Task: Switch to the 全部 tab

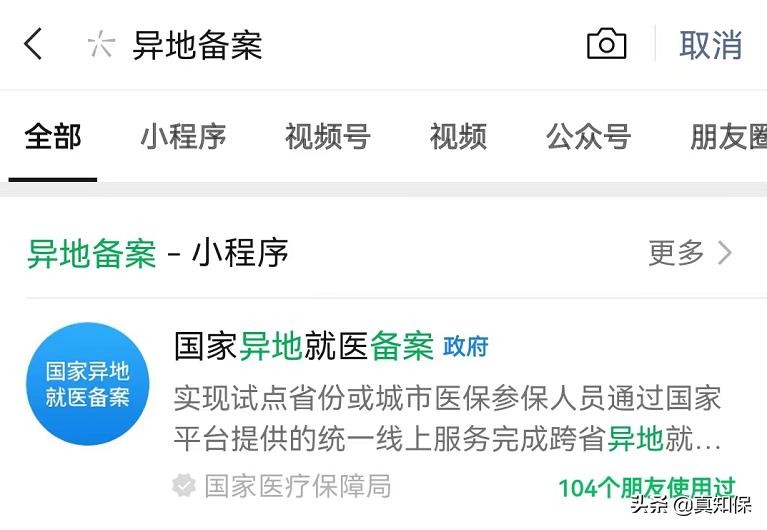Action: (53, 137)
